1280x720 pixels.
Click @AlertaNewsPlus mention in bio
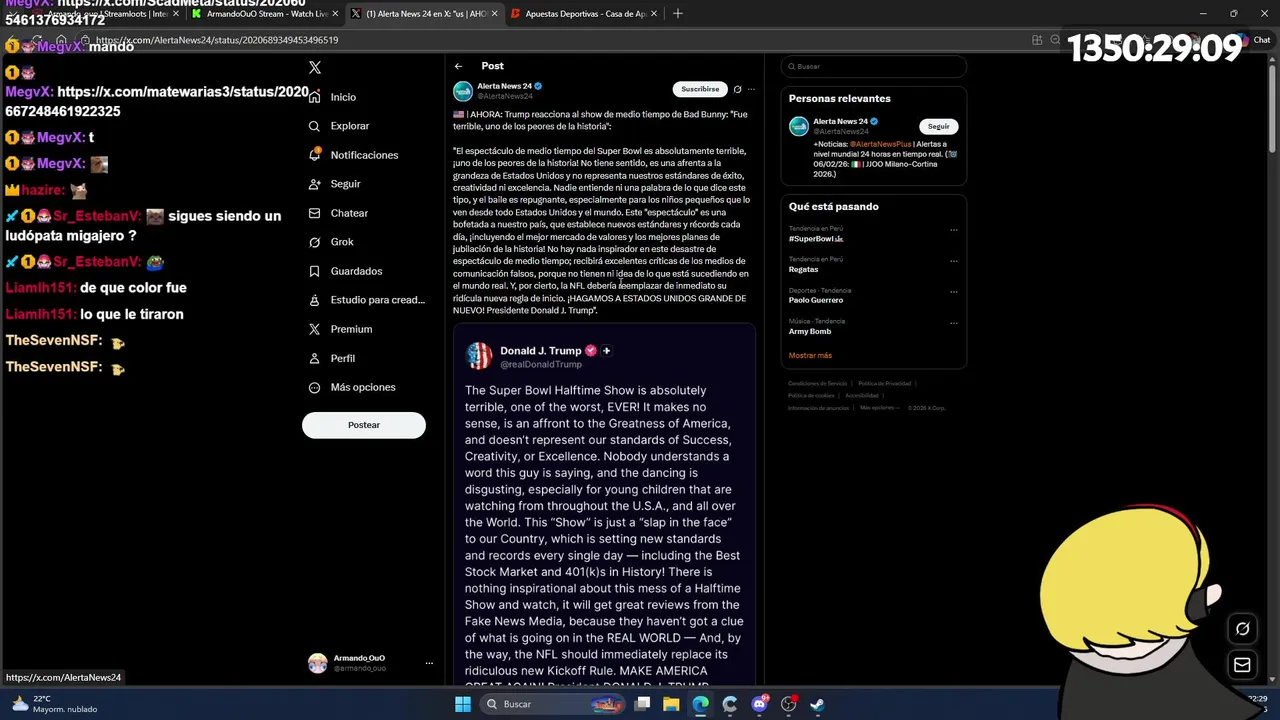click(881, 144)
